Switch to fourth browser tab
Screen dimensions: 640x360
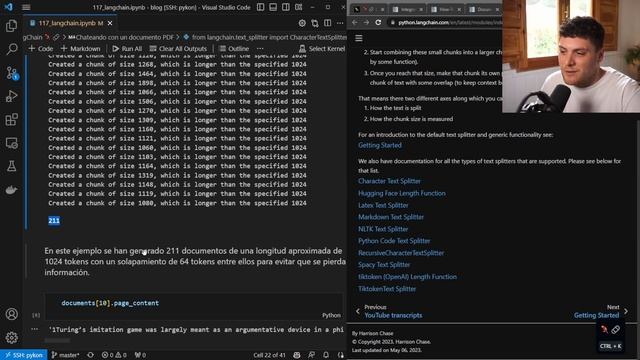[484, 9]
